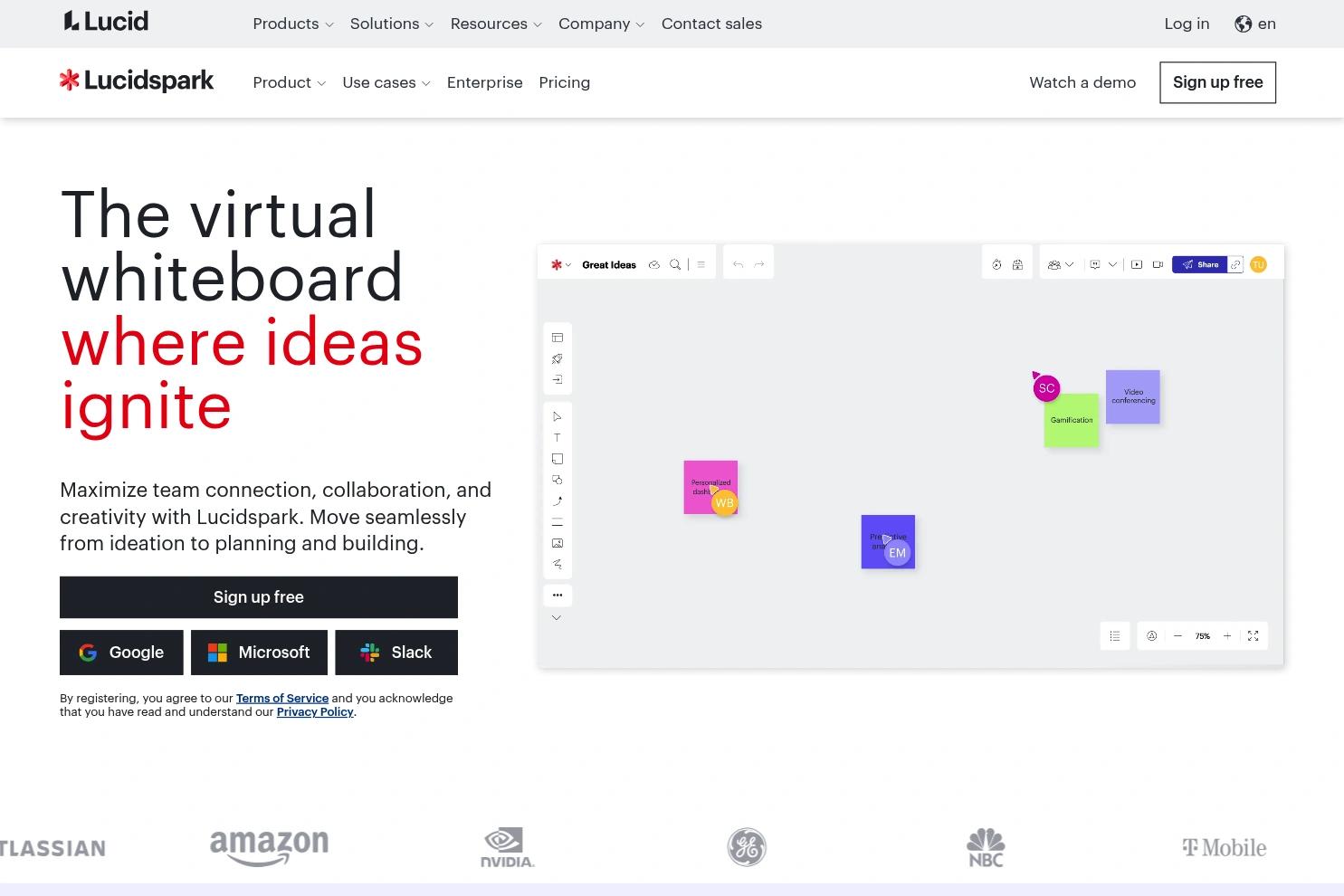Select the curved connector arrow tool
1344x896 pixels.
point(558,500)
